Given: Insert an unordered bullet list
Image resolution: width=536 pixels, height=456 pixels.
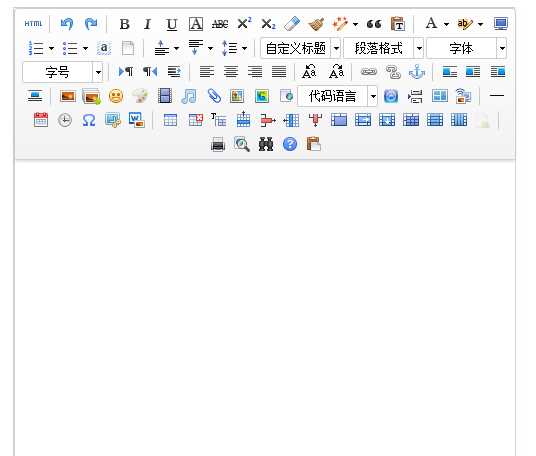Looking at the screenshot, I should point(70,48).
